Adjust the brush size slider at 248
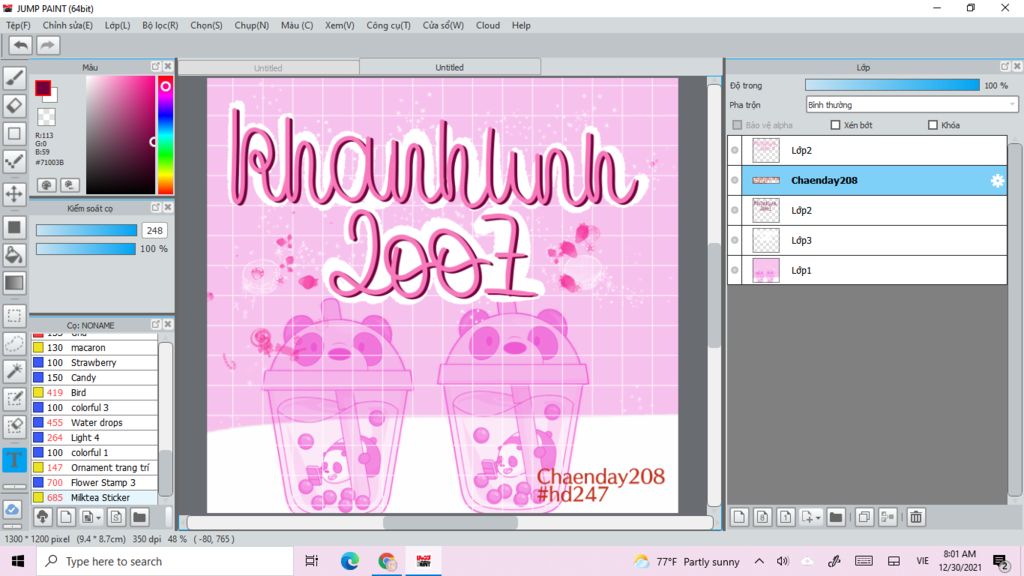Image resolution: width=1024 pixels, height=576 pixels. tap(86, 230)
